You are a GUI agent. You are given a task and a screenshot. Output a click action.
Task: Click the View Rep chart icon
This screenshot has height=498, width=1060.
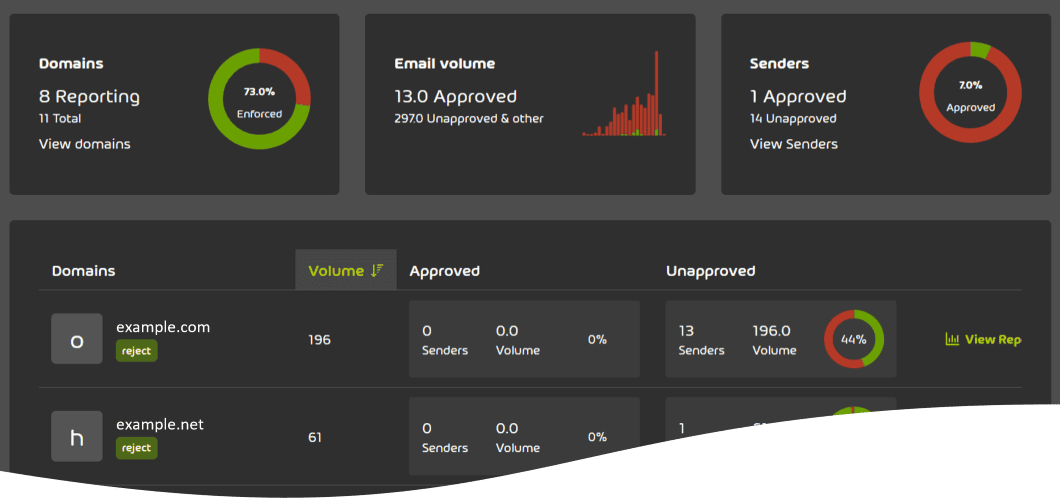tap(952, 339)
